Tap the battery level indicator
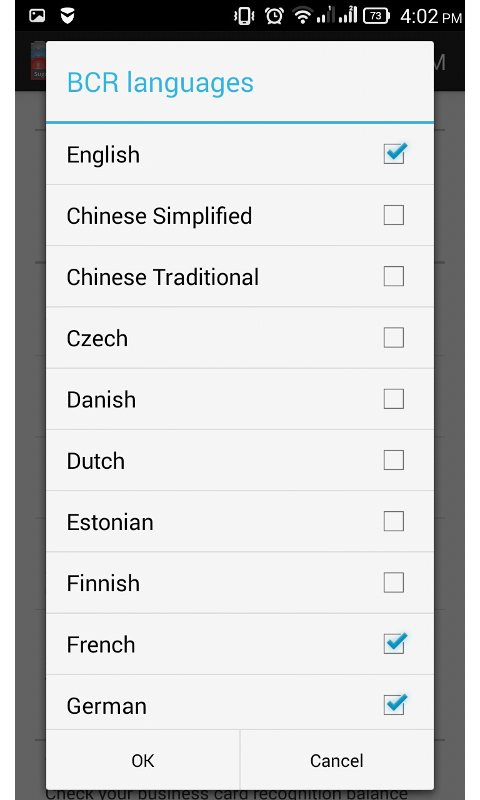 [x=376, y=16]
